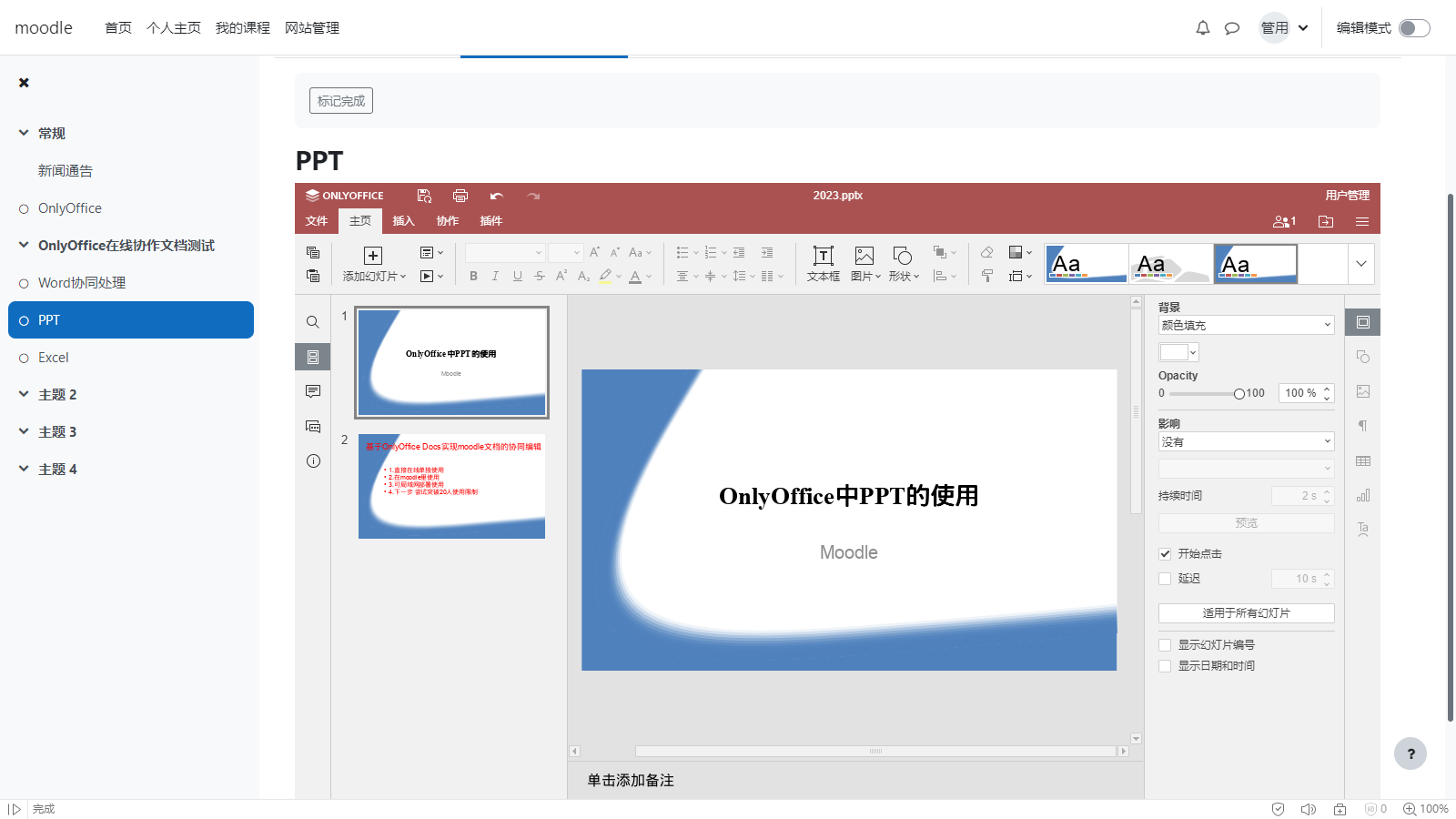Image resolution: width=1456 pixels, height=819 pixels.
Task: Switch to the 插件 tab
Action: coord(490,221)
